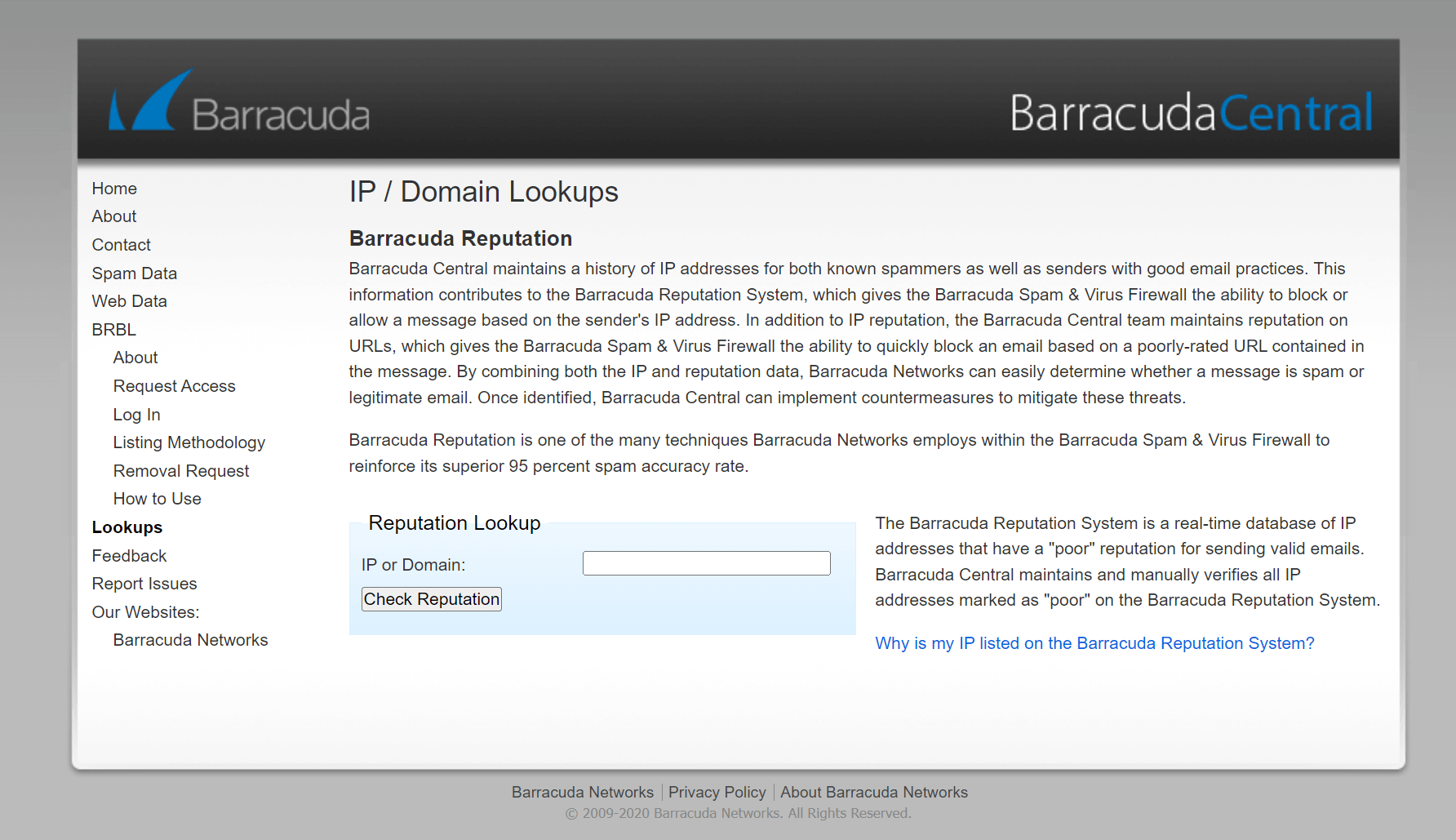
Task: Click the 'Our Websites:' sidebar label
Action: pyautogui.click(x=146, y=612)
